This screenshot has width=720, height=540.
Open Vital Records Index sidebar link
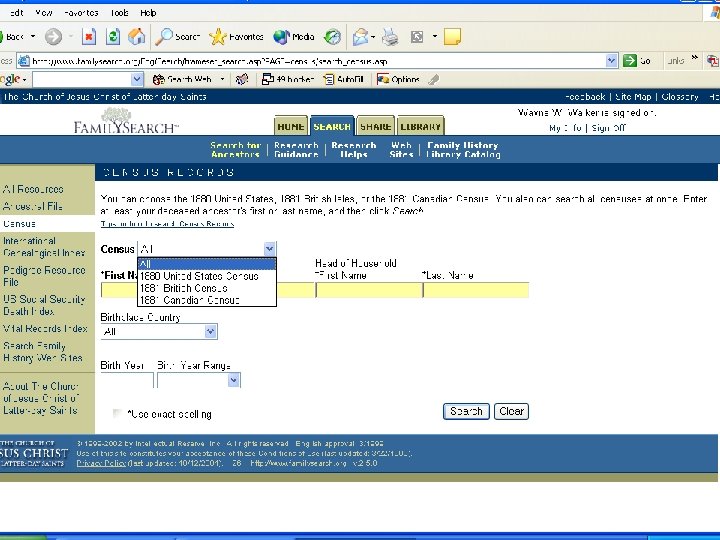(x=45, y=329)
